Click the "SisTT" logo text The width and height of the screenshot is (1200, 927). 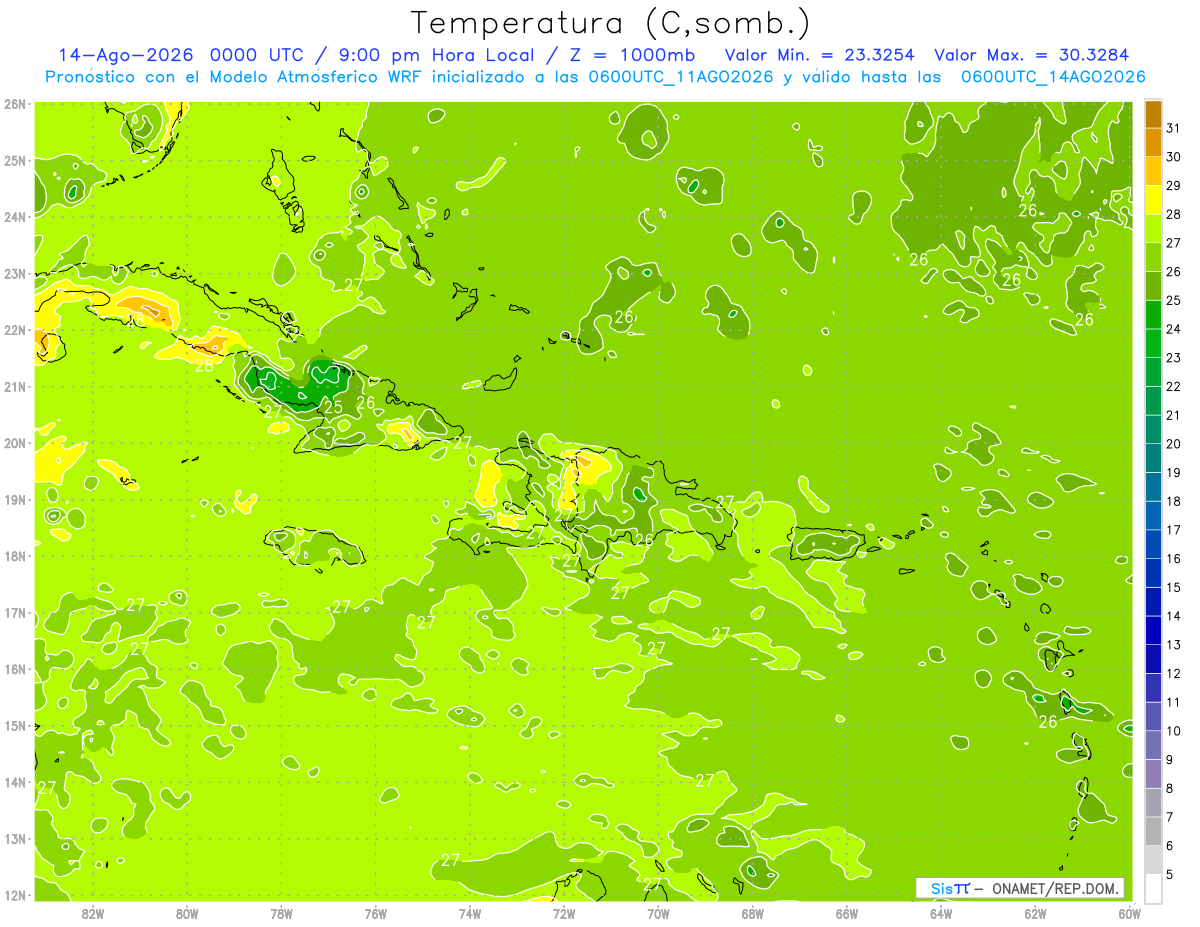(950, 888)
